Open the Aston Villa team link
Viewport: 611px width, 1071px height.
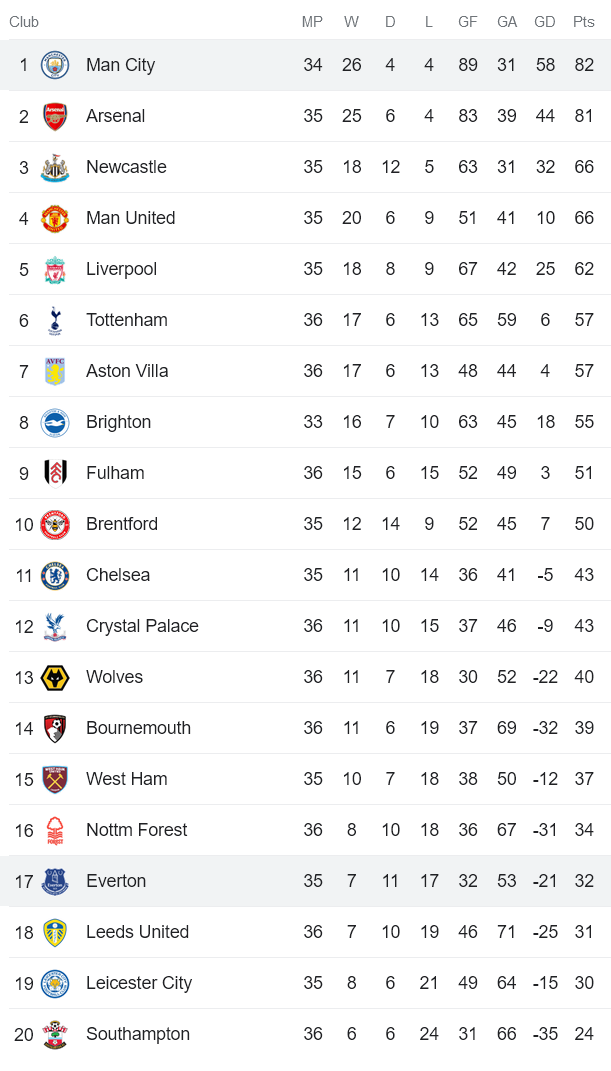coord(127,371)
